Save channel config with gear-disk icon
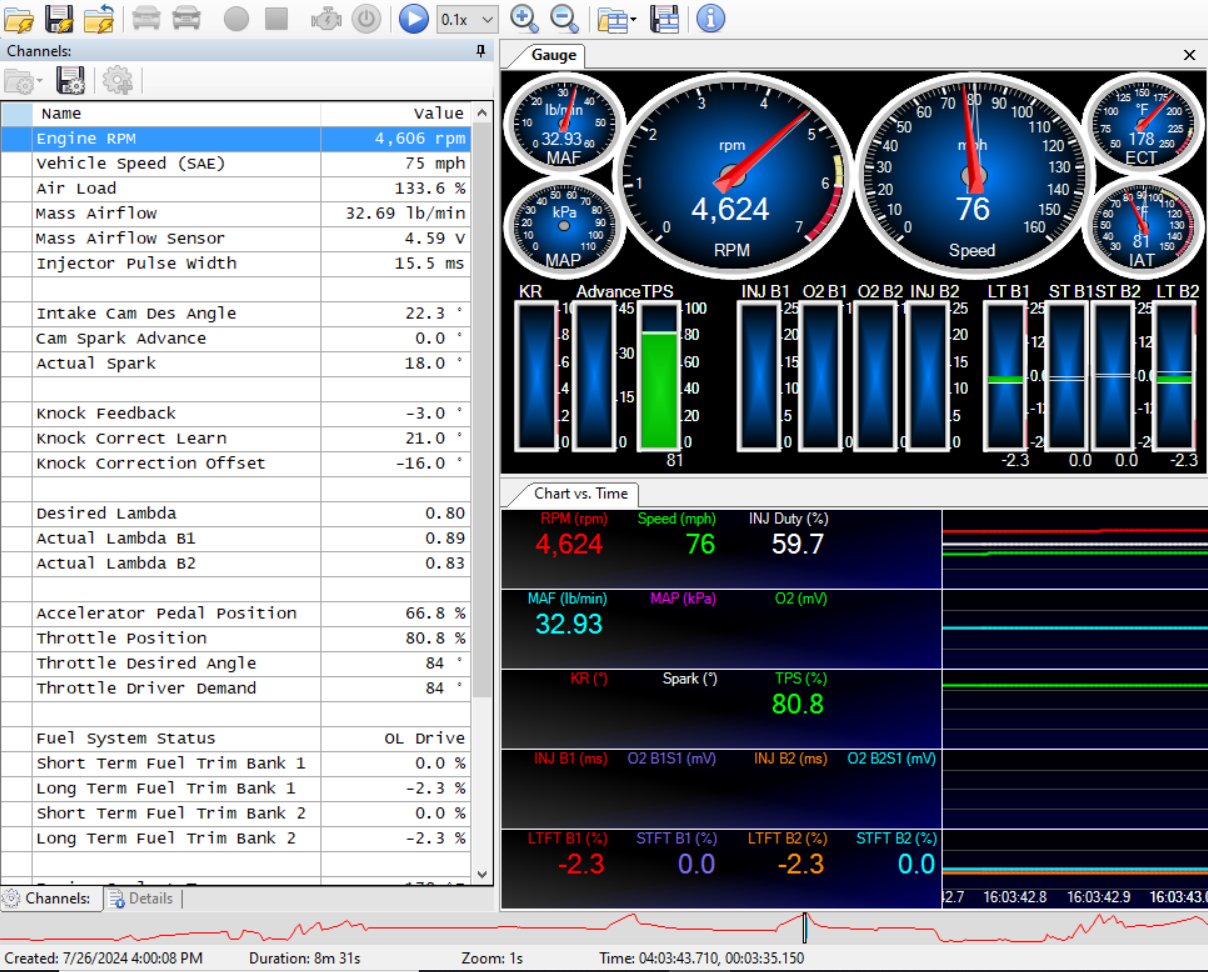Image resolution: width=1208 pixels, height=972 pixels. click(x=70, y=81)
